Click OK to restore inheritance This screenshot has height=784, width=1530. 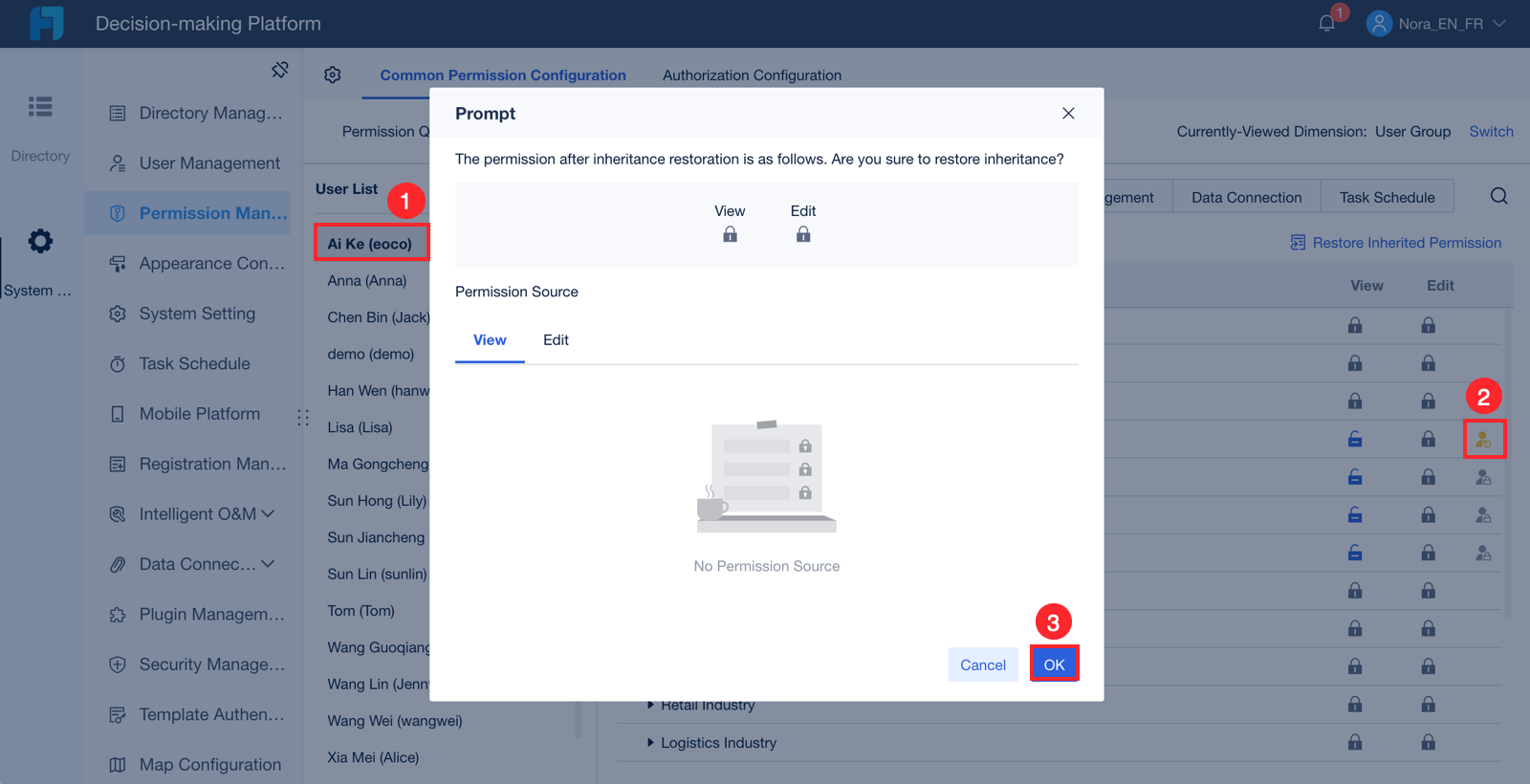coord(1055,664)
